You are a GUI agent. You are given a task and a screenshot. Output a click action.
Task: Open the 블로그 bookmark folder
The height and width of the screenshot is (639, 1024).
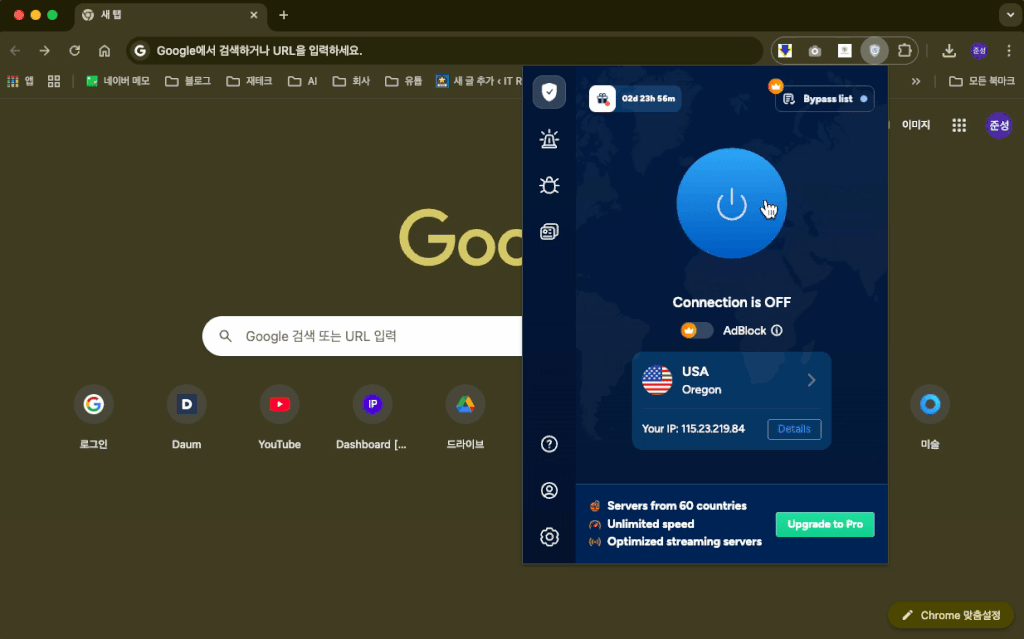pyautogui.click(x=188, y=81)
